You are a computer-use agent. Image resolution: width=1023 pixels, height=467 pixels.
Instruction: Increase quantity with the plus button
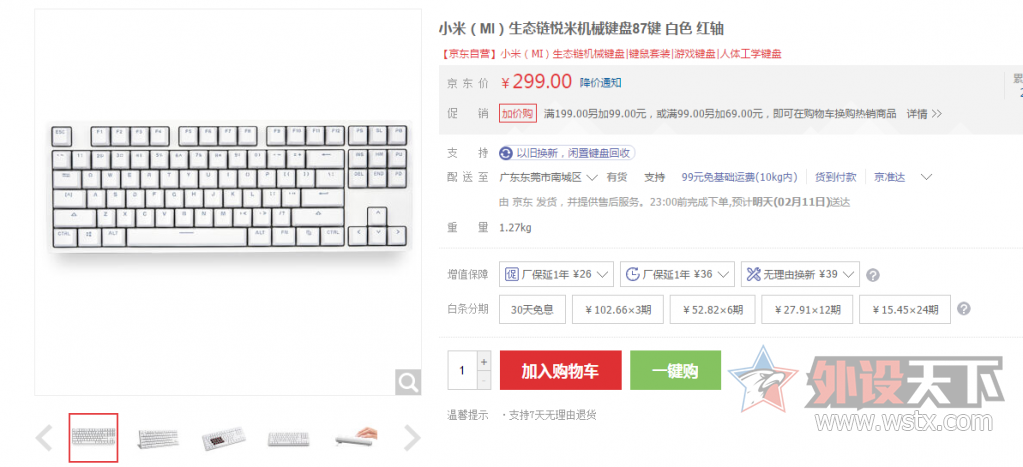point(483,361)
